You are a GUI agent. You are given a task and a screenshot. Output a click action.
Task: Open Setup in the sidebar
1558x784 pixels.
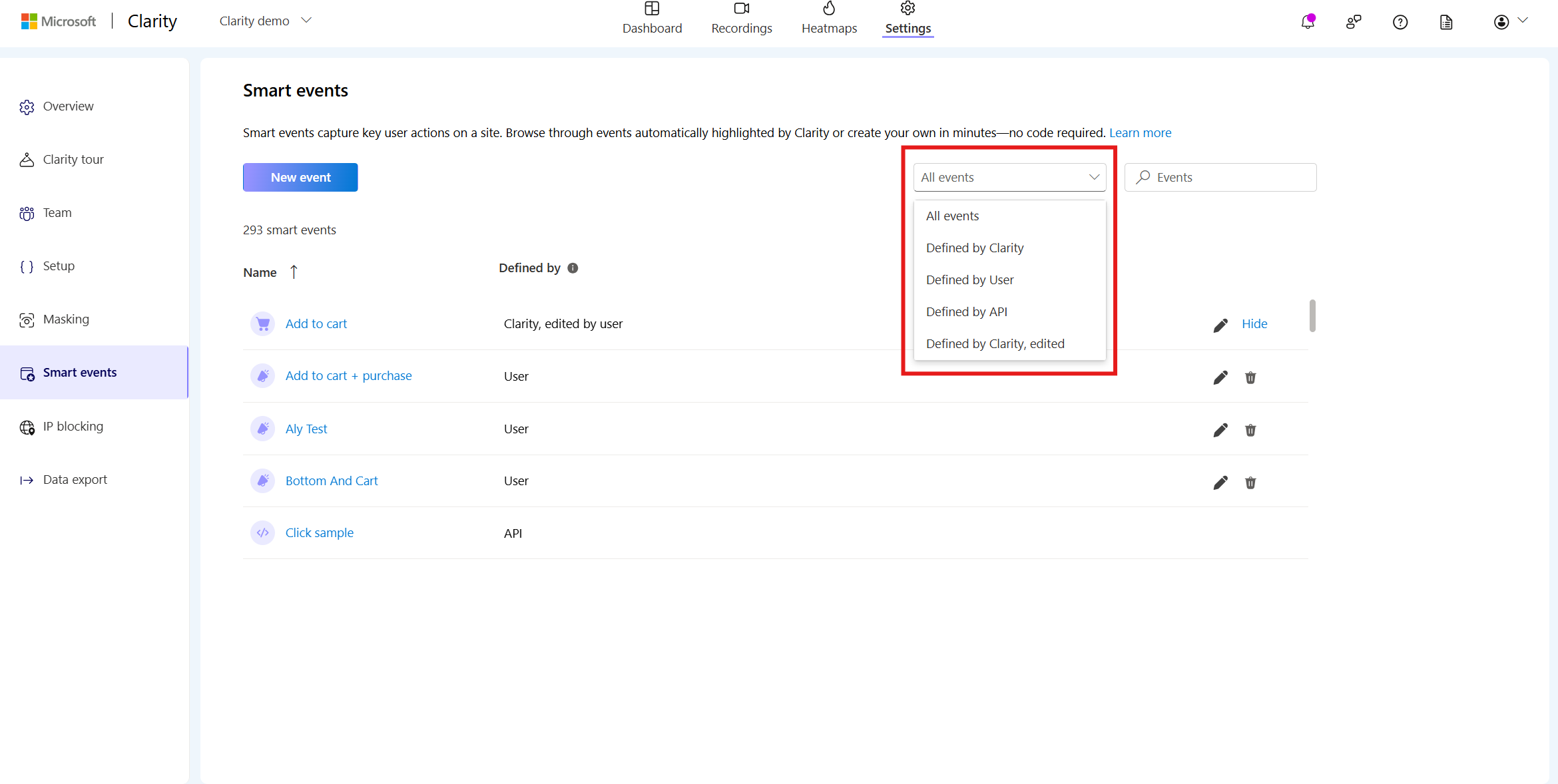tap(94, 266)
